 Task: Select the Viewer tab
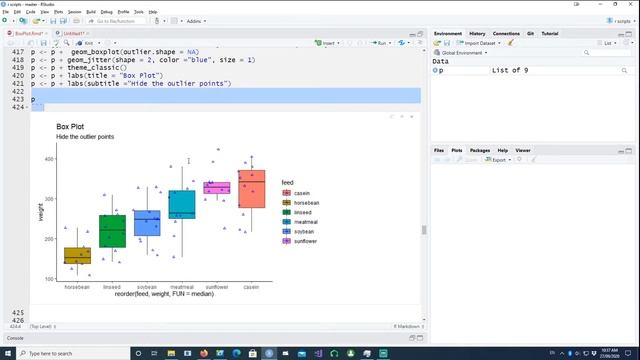[523, 150]
